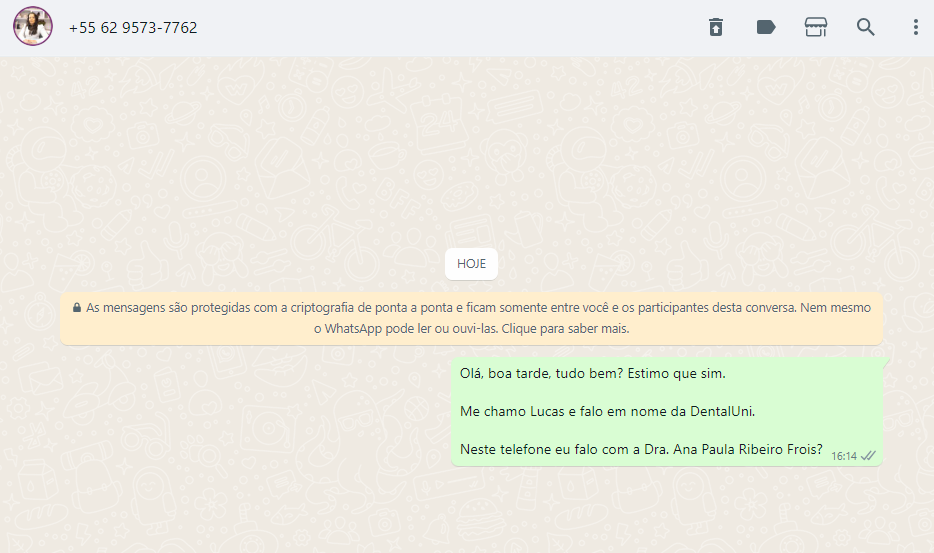Viewport: 934px width, 553px height.
Task: Click the line "Me chamo Lucas e falo em nome da DentalUni."
Action: click(x=607, y=411)
